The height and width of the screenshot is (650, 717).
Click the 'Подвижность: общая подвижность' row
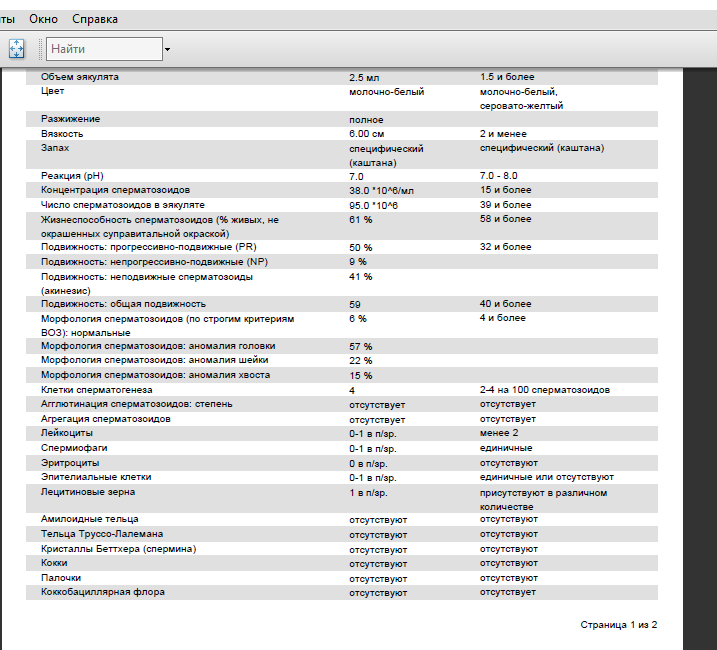click(x=123, y=304)
